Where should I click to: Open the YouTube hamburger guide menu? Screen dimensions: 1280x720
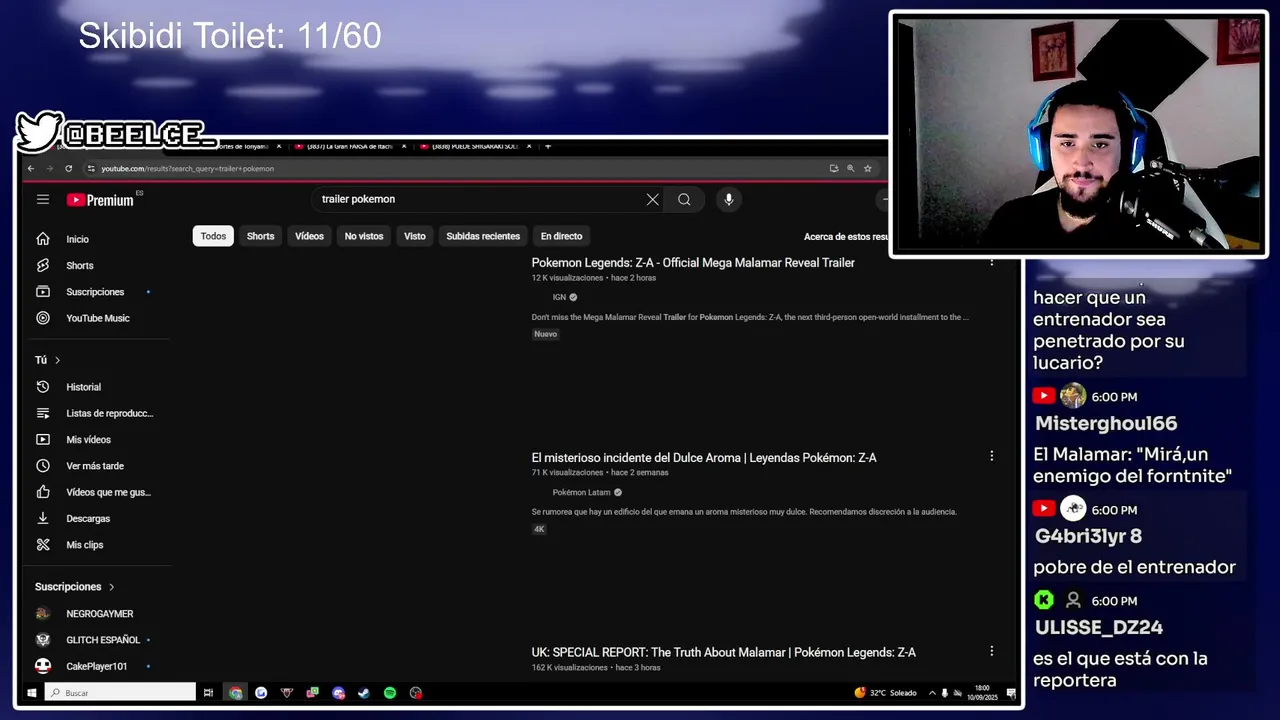[x=43, y=199]
